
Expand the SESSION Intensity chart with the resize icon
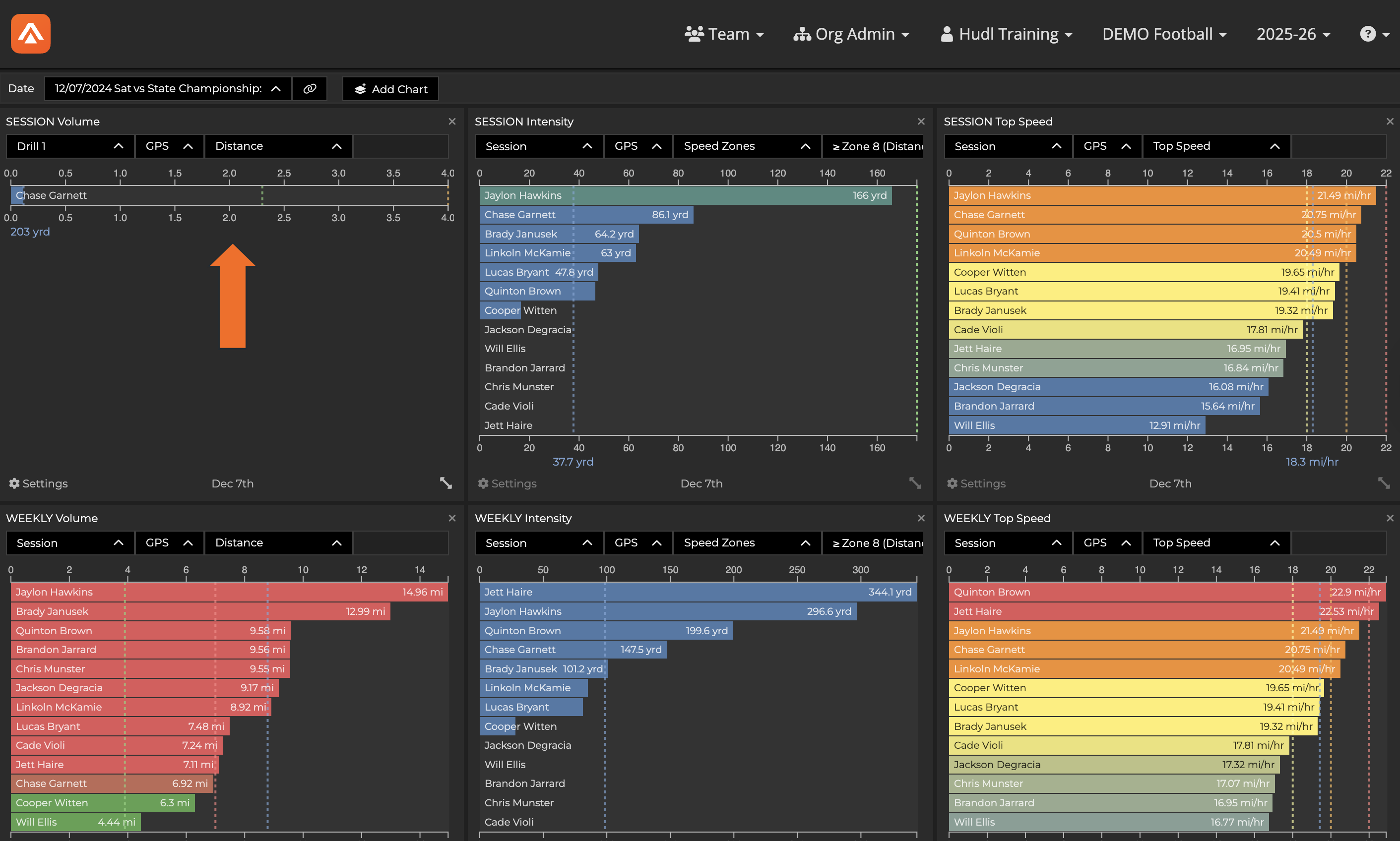point(915,483)
